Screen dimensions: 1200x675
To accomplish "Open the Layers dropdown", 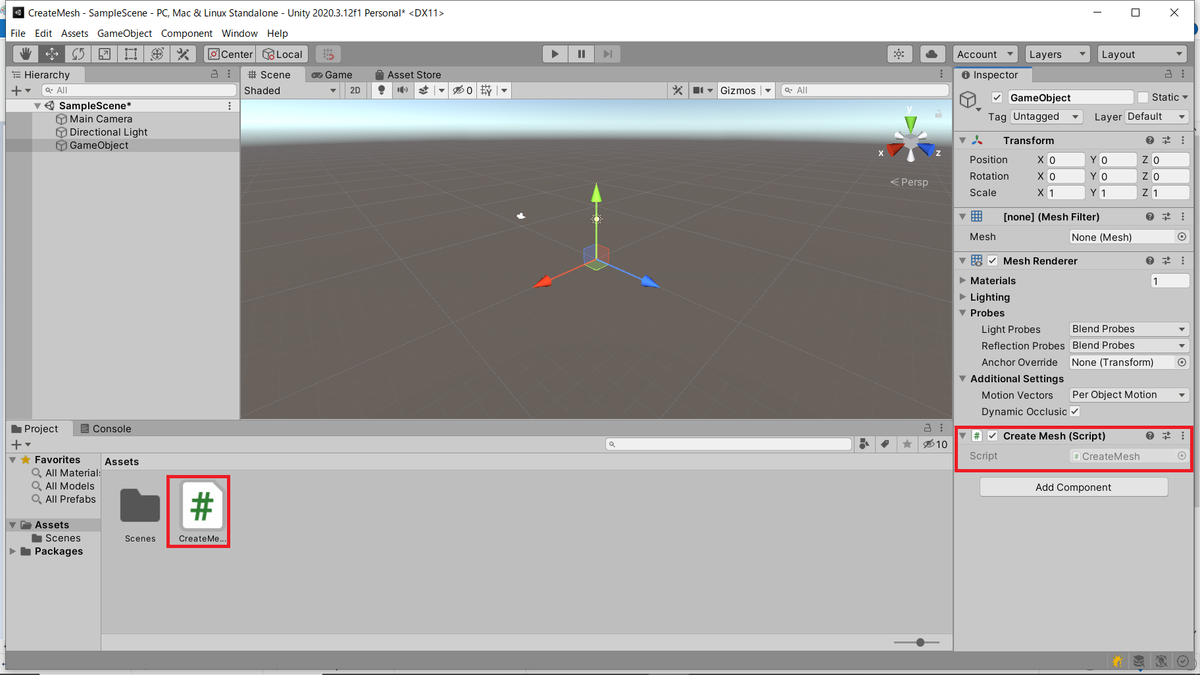I will pos(1056,54).
